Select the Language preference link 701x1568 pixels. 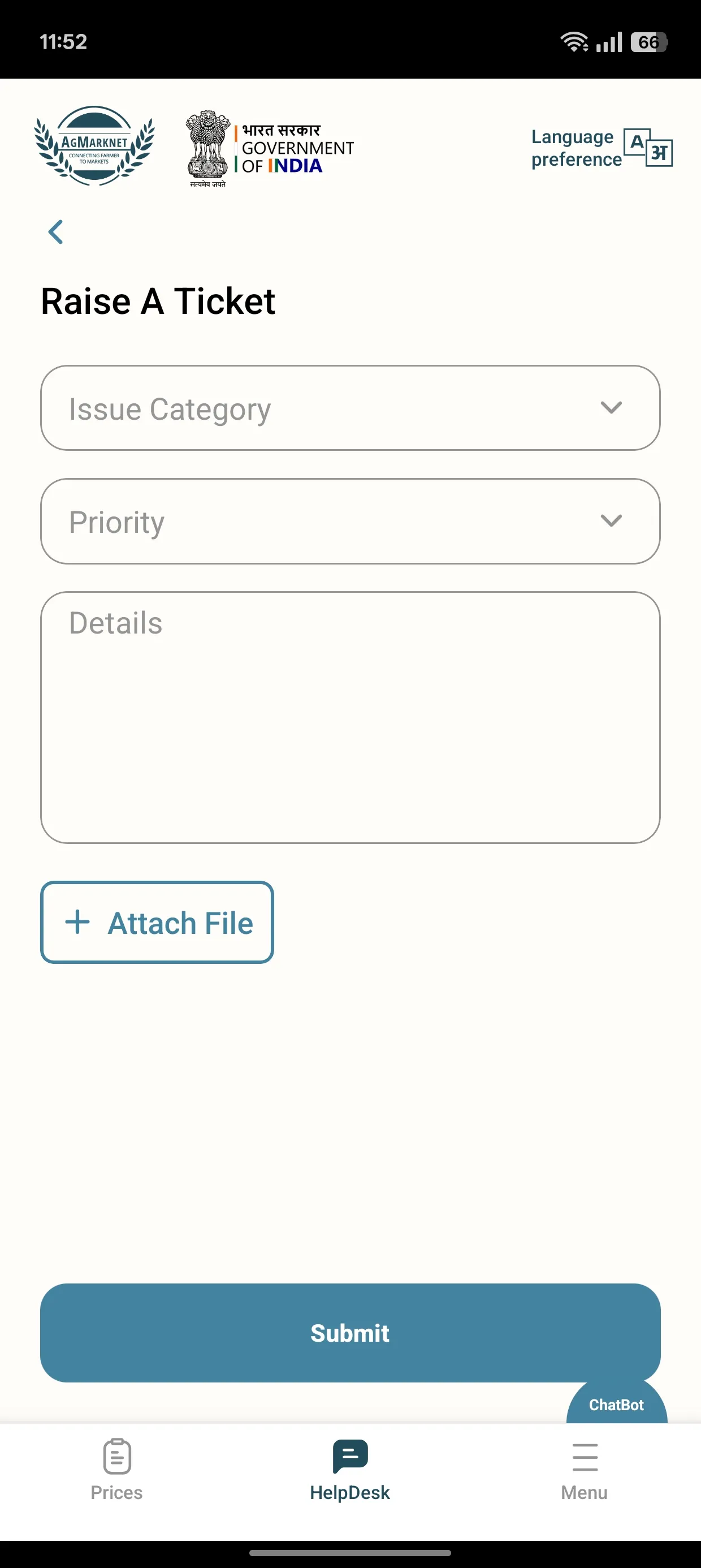[575, 148]
